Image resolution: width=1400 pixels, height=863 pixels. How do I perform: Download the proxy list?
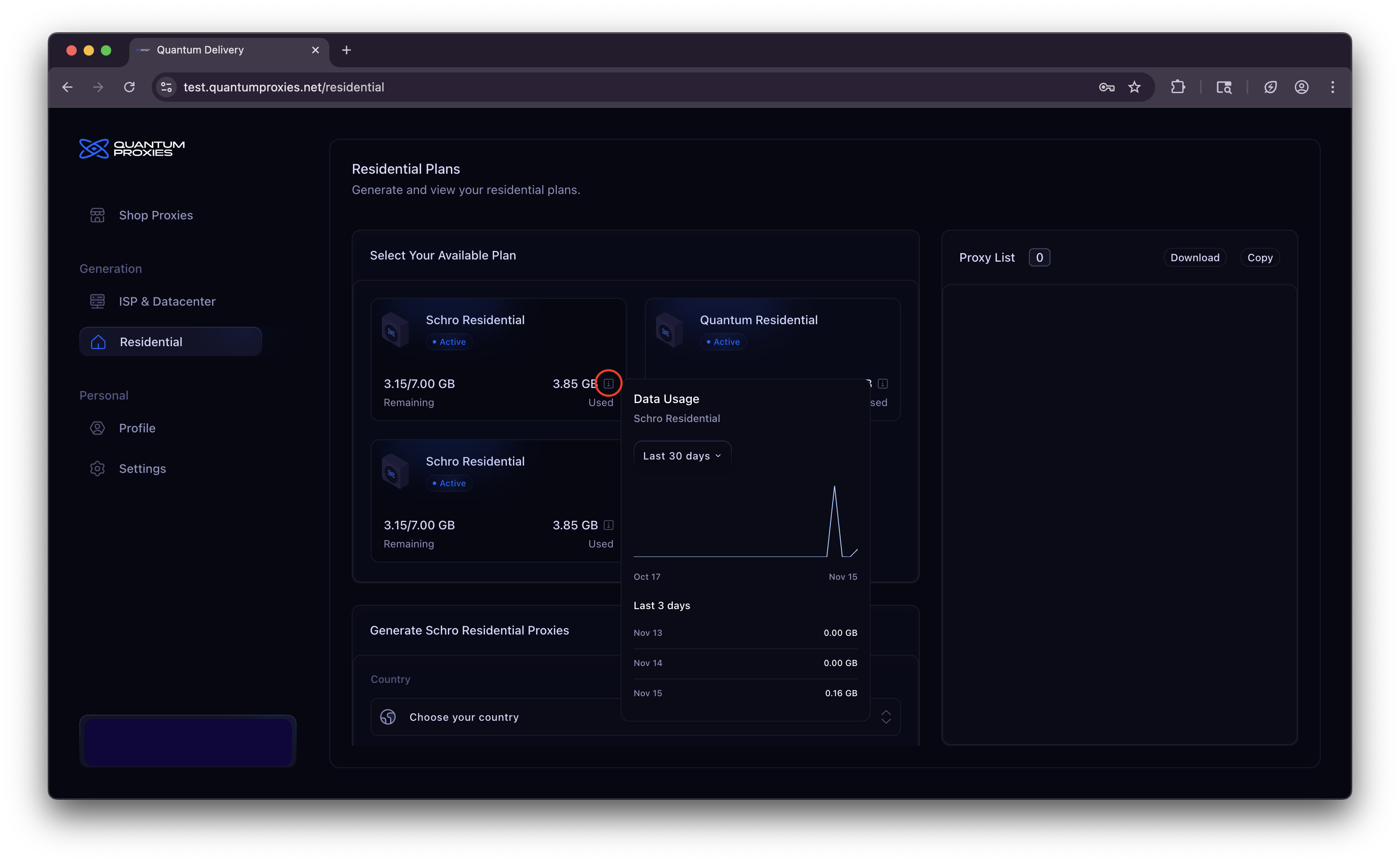click(x=1194, y=257)
